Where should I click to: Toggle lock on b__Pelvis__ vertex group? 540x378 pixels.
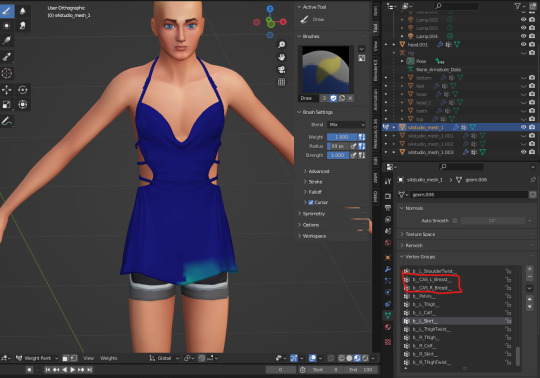coord(508,296)
